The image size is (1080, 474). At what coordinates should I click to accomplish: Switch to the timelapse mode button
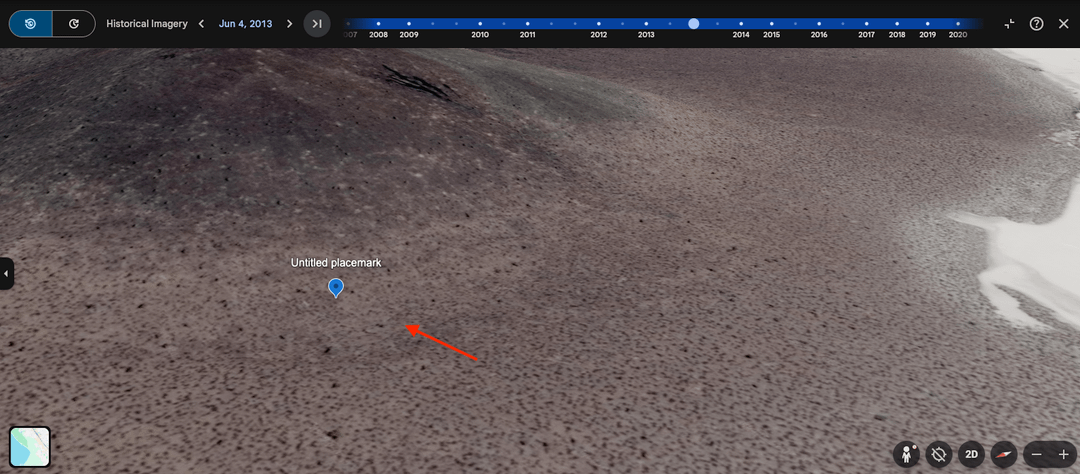click(74, 23)
